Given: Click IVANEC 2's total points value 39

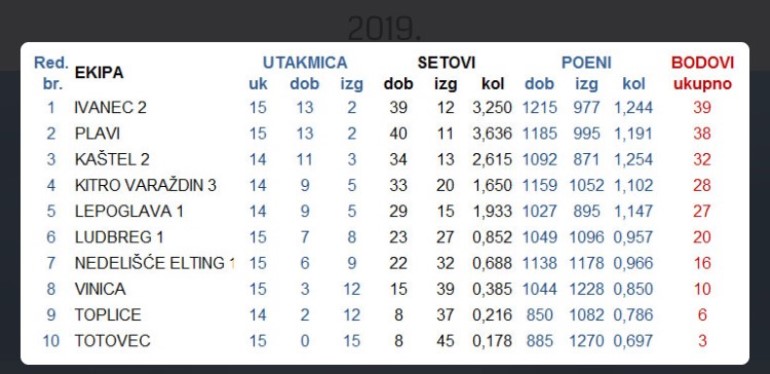Looking at the screenshot, I should 702,107.
